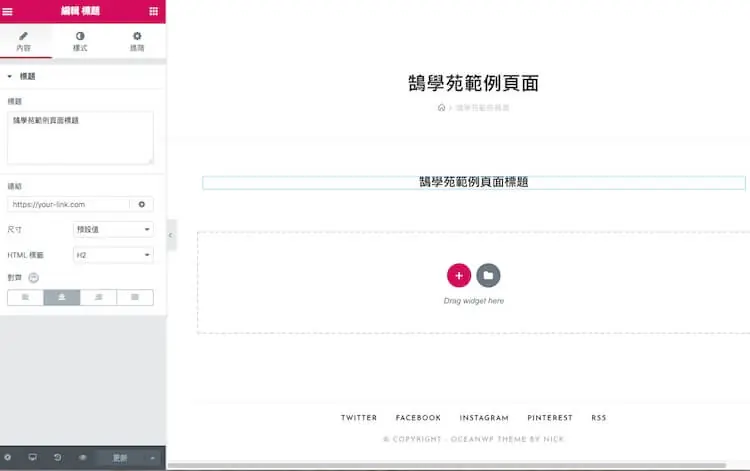Open page settings gear in bottom bar
Screen dimensions: 750x471
coord(8,458)
